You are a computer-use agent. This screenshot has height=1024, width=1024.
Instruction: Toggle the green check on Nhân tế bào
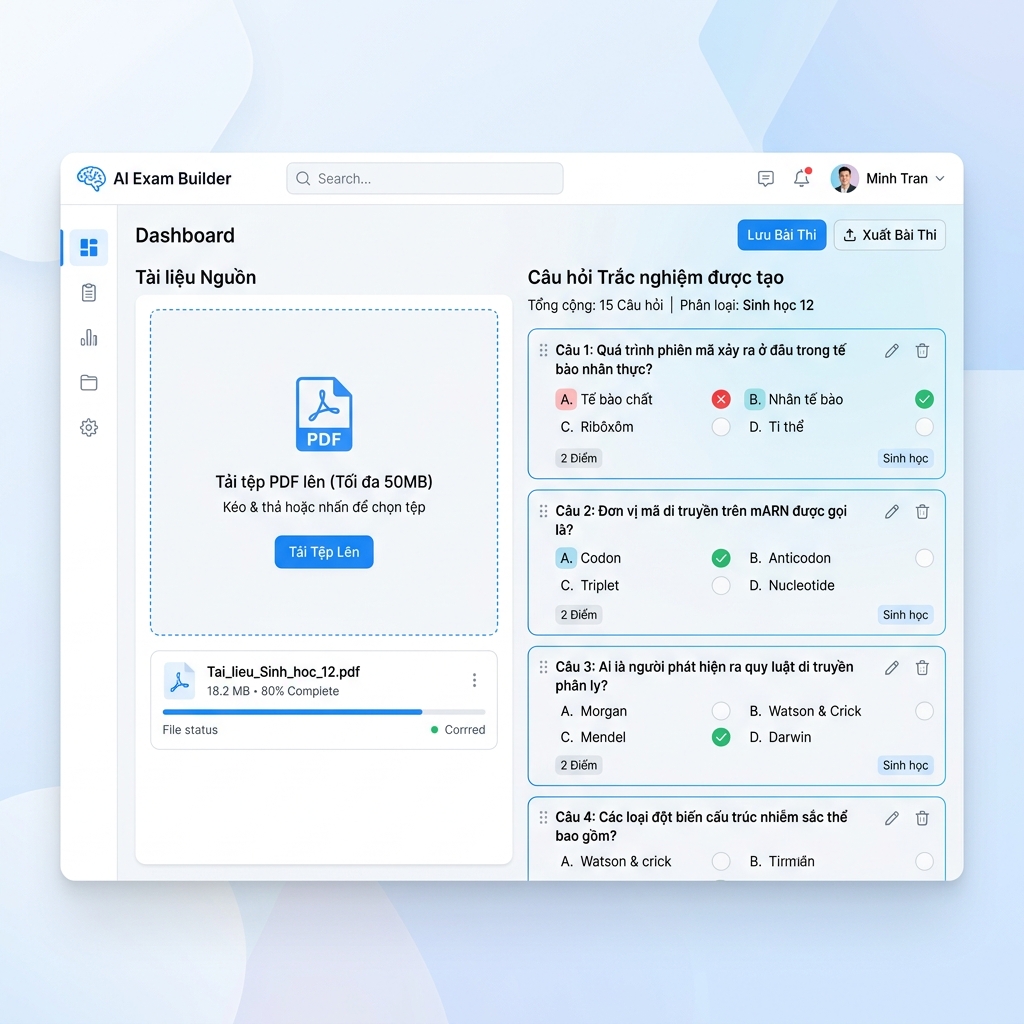[924, 399]
